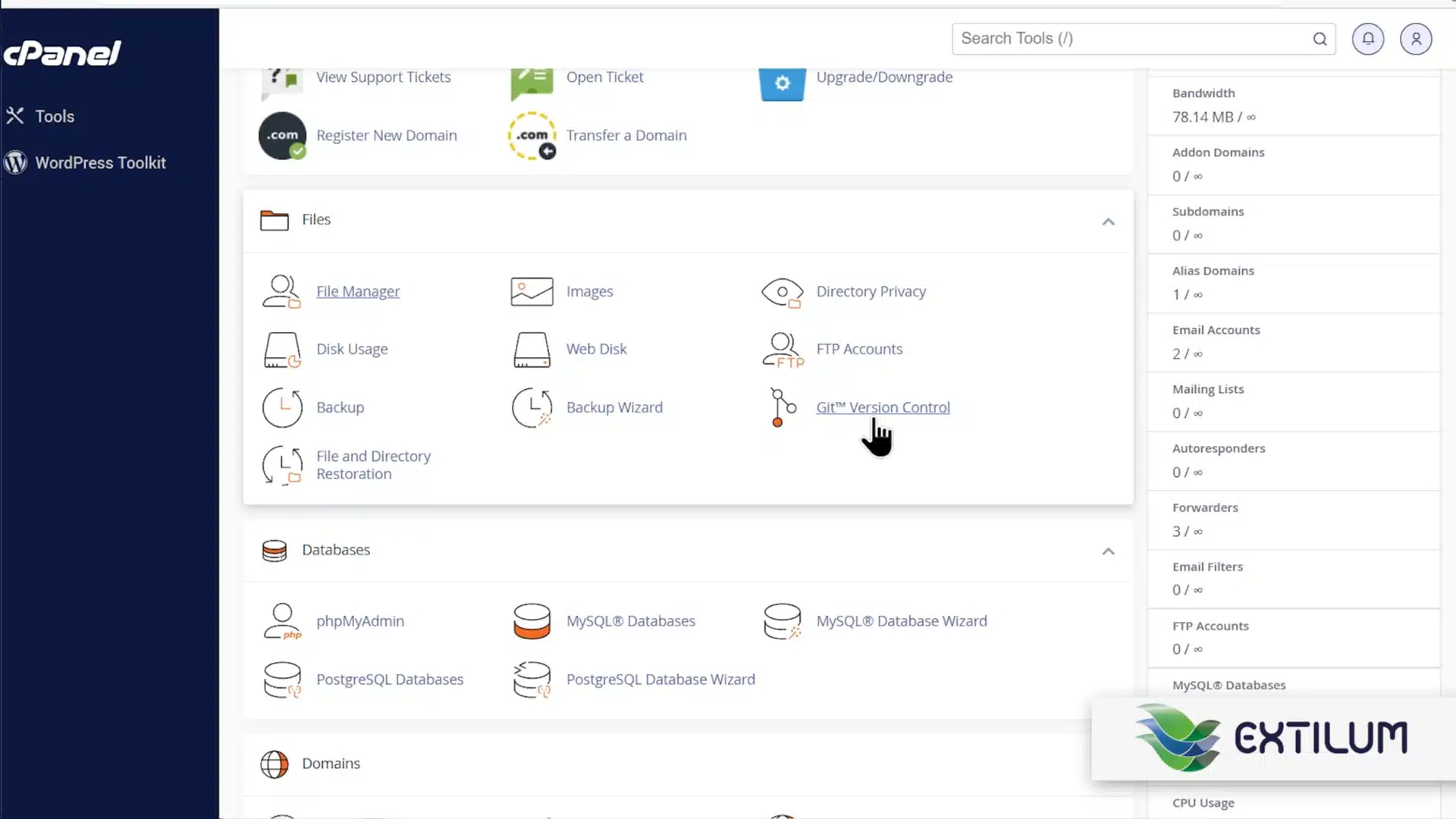Open the File Manager link

point(358,291)
